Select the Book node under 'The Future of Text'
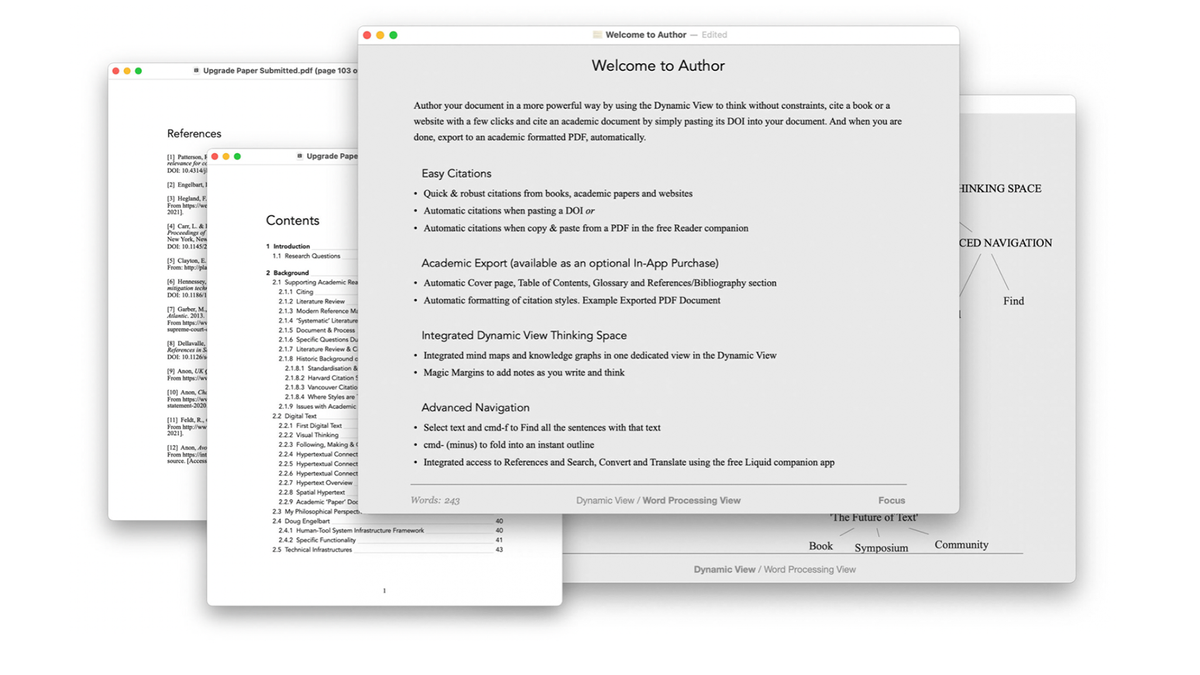Screen dimensions: 1200x675 (821, 545)
